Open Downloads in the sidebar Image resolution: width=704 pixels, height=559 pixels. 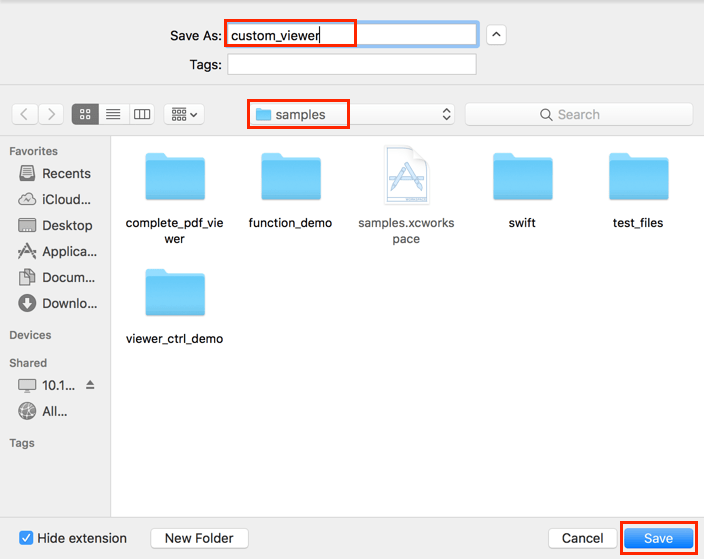coord(57,304)
